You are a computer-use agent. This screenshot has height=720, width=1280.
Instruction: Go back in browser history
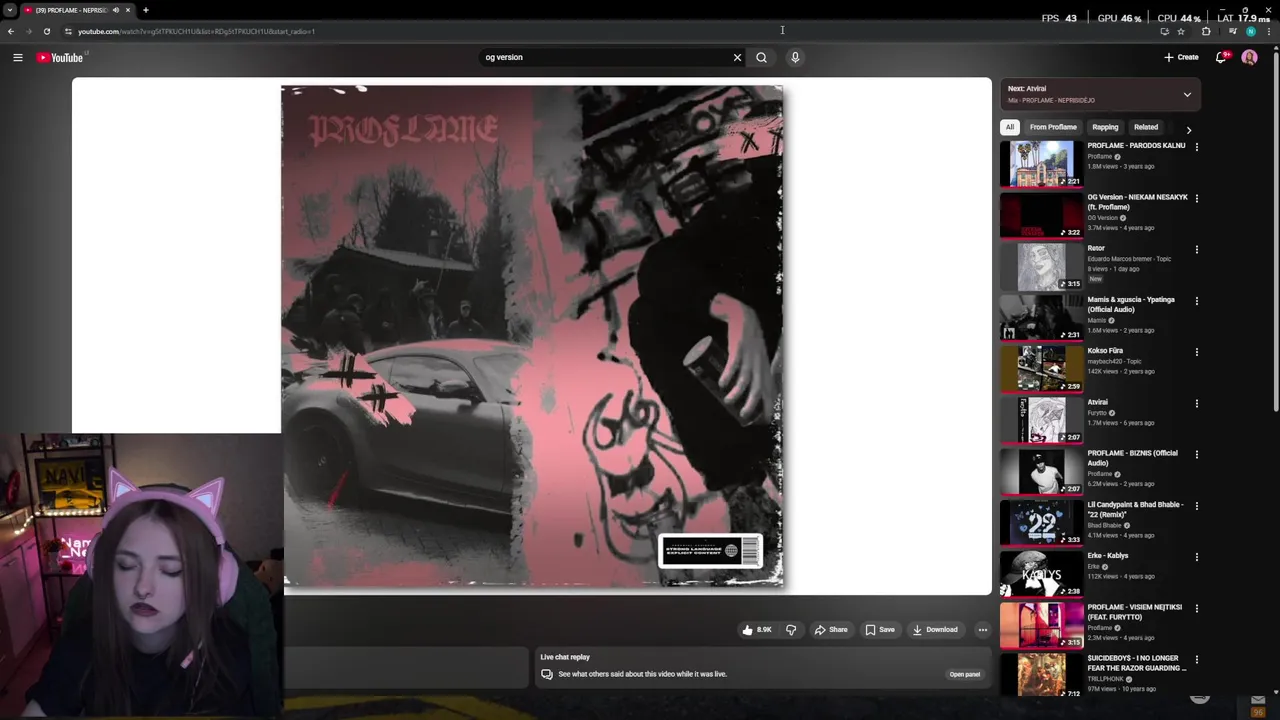click(11, 31)
